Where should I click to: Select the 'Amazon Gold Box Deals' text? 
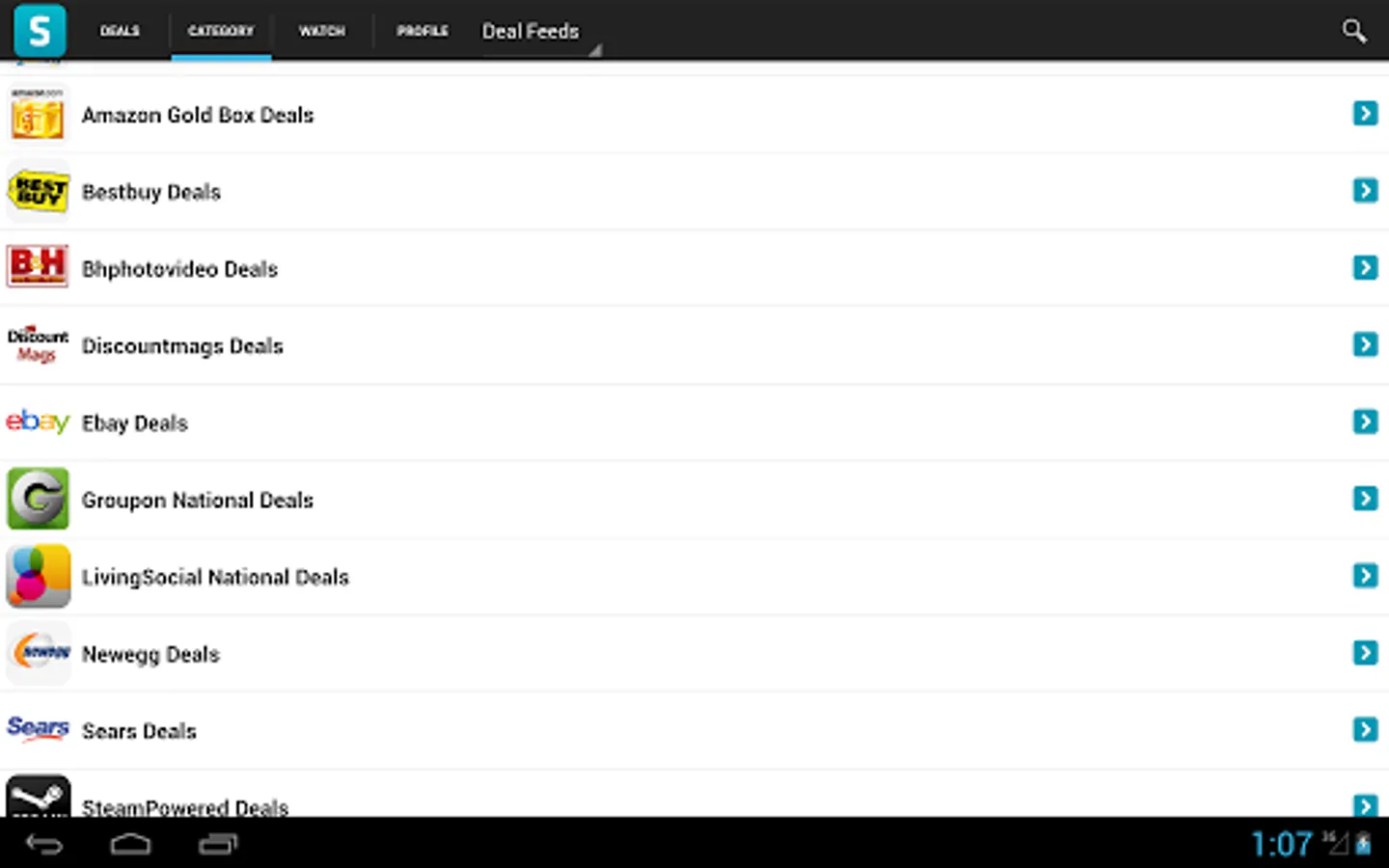point(198,115)
